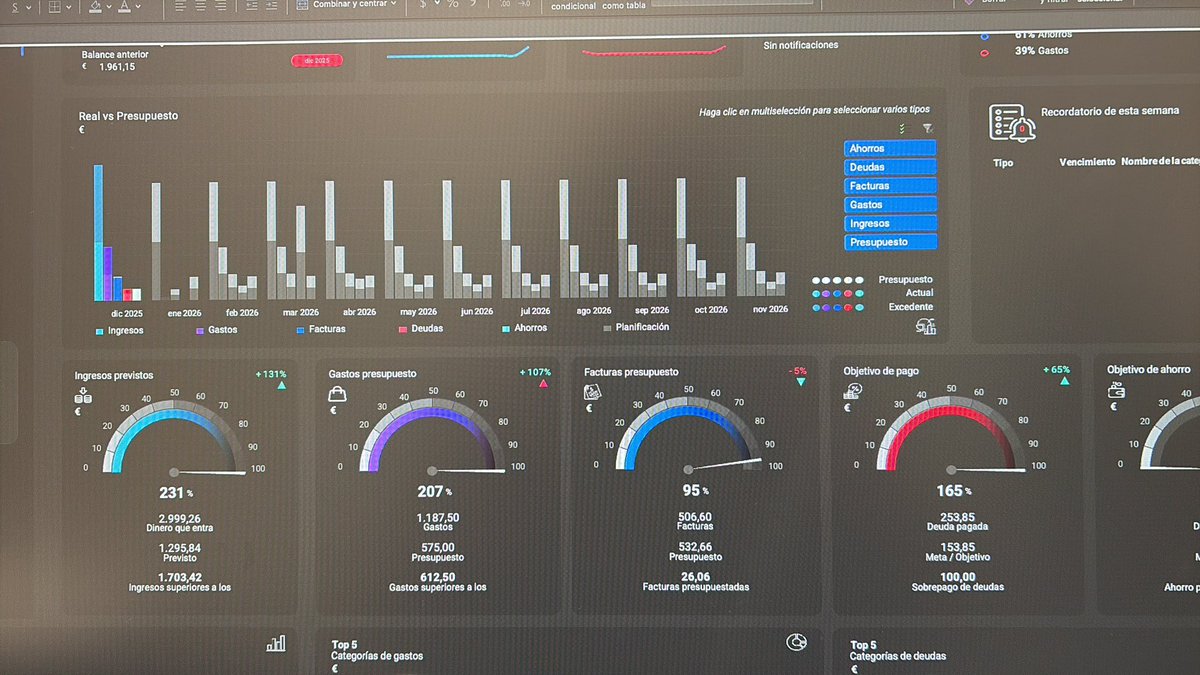The height and width of the screenshot is (675, 1200).
Task: Click the Real vs Presupuesto chart title
Action: coord(128,116)
